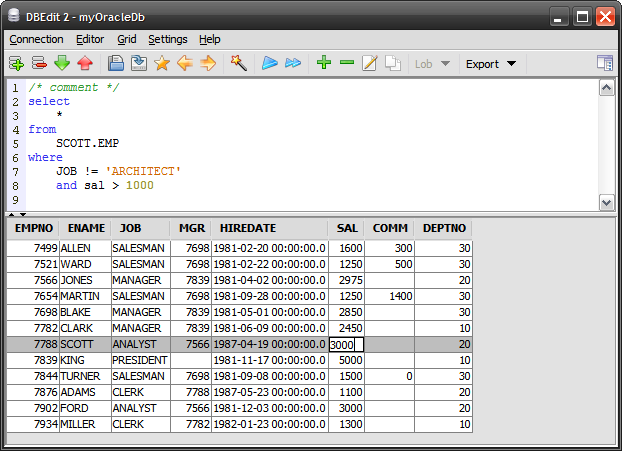Click the remove connection icon with red minus
This screenshot has width=622, height=451.
click(39, 63)
